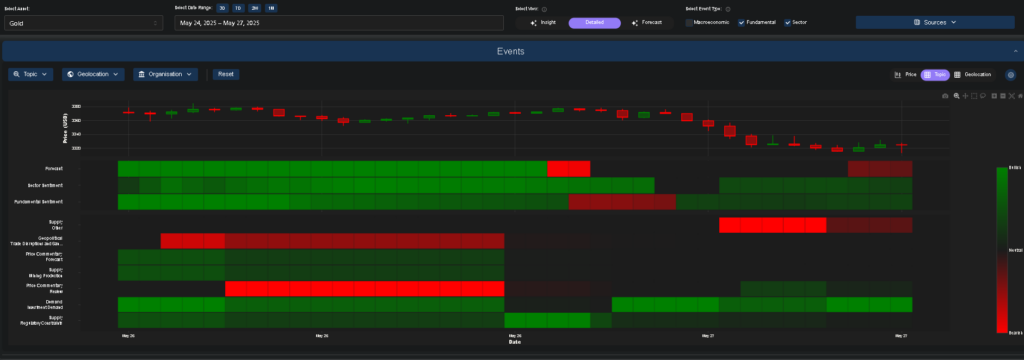Click the Price Commentary: Forecast row label

point(45,256)
